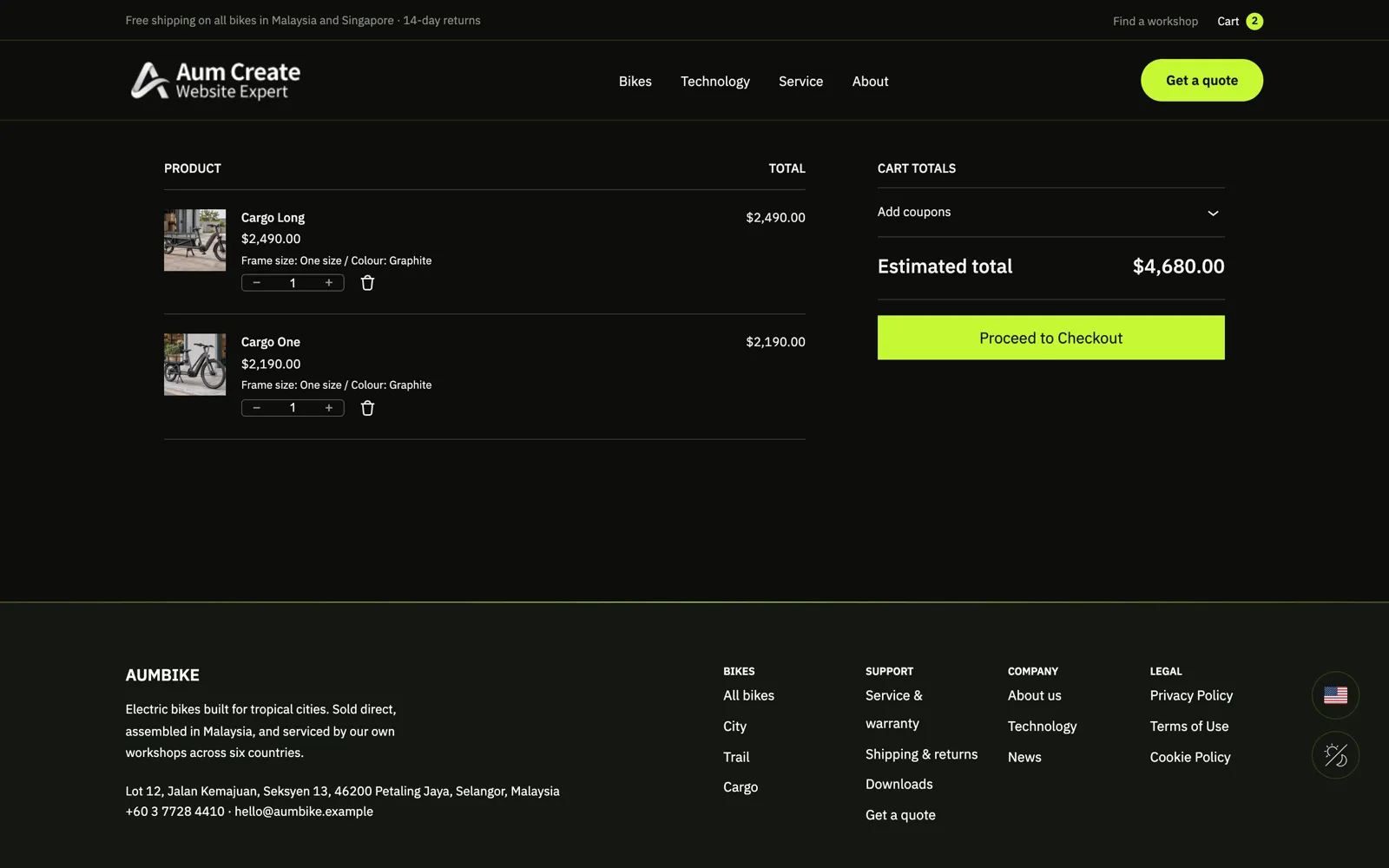Screen dimensions: 1389x868
Task: Click the Aum Create logo
Action: (x=215, y=81)
